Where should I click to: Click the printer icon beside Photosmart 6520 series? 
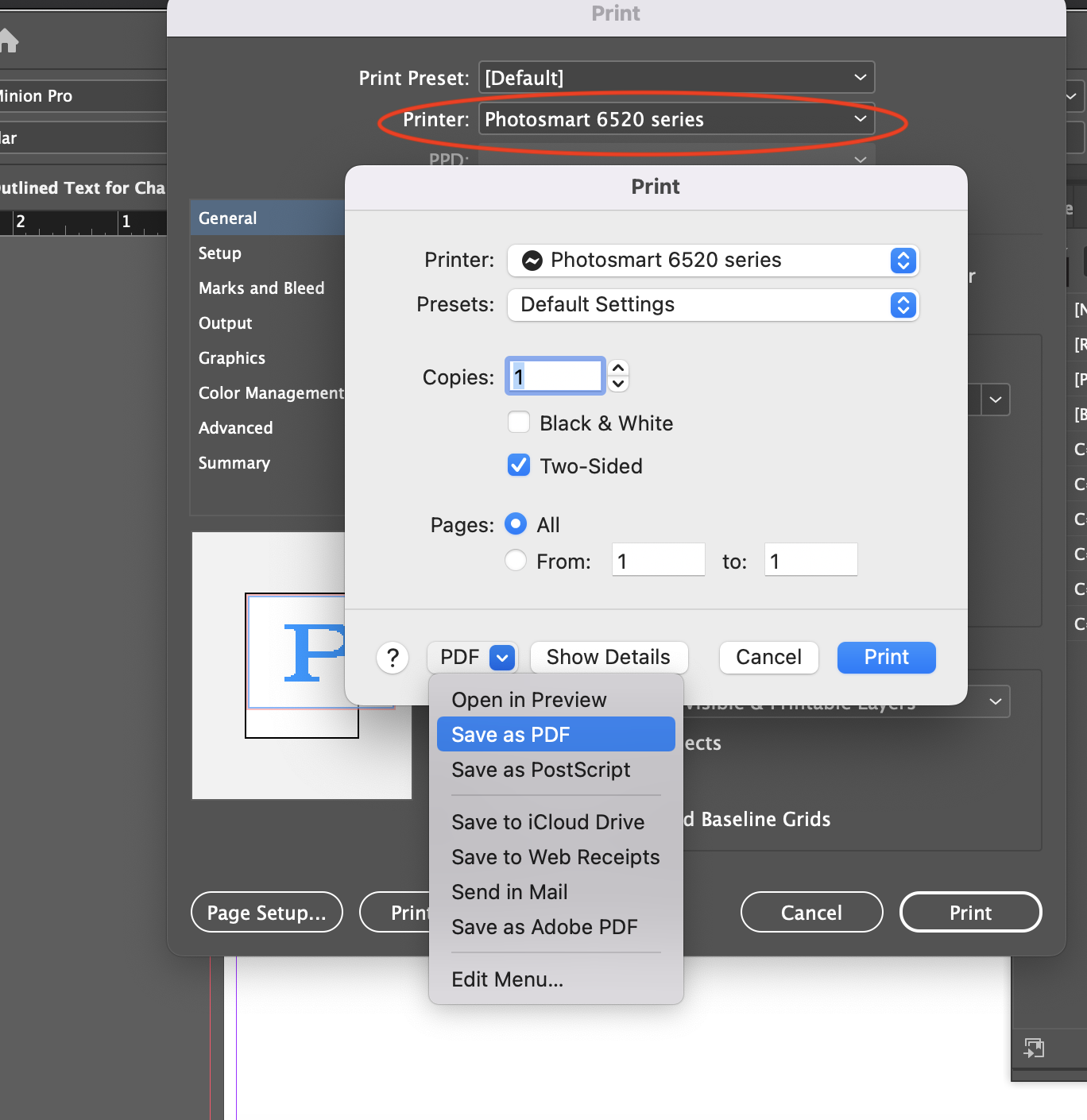(x=532, y=261)
